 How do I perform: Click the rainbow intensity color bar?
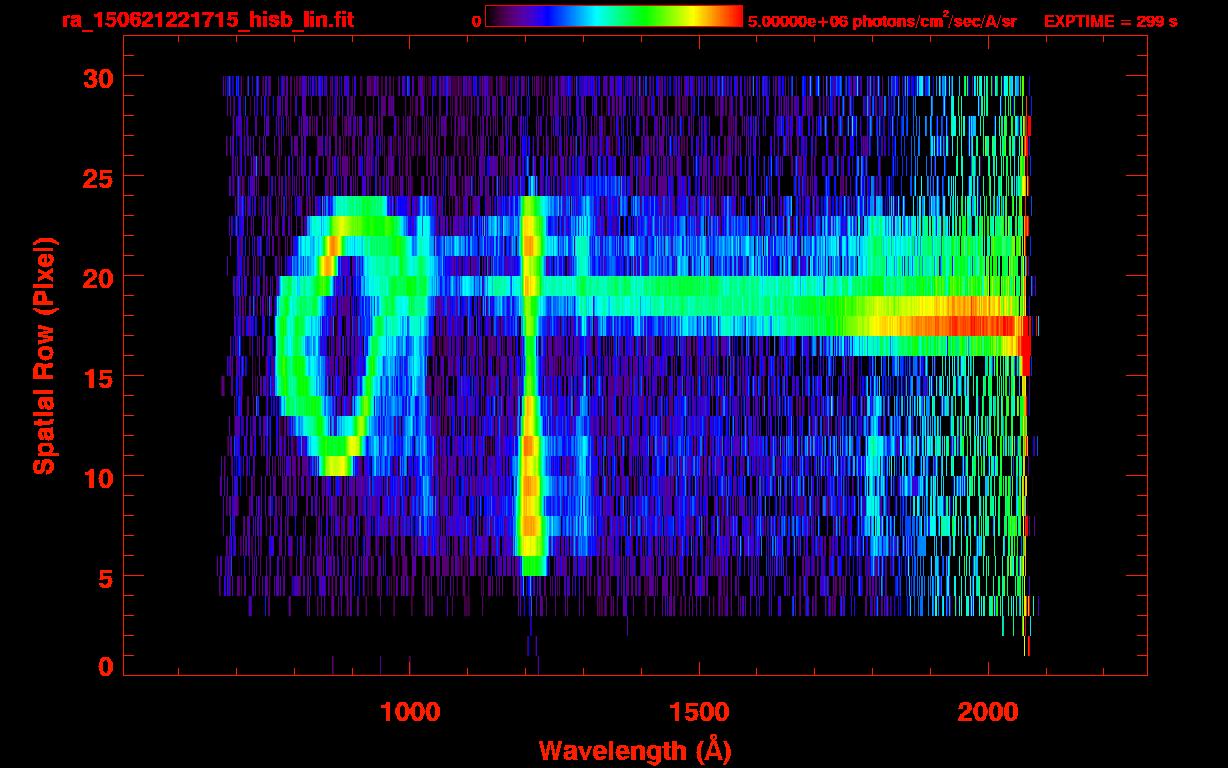613,16
